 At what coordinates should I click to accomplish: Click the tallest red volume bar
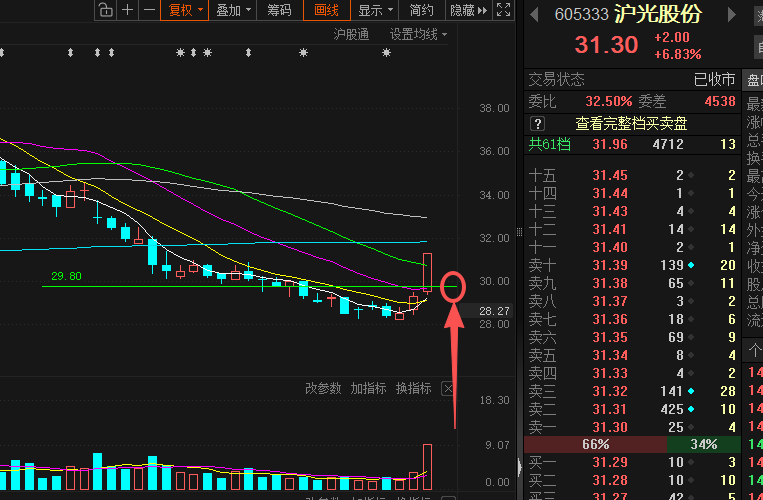427,467
